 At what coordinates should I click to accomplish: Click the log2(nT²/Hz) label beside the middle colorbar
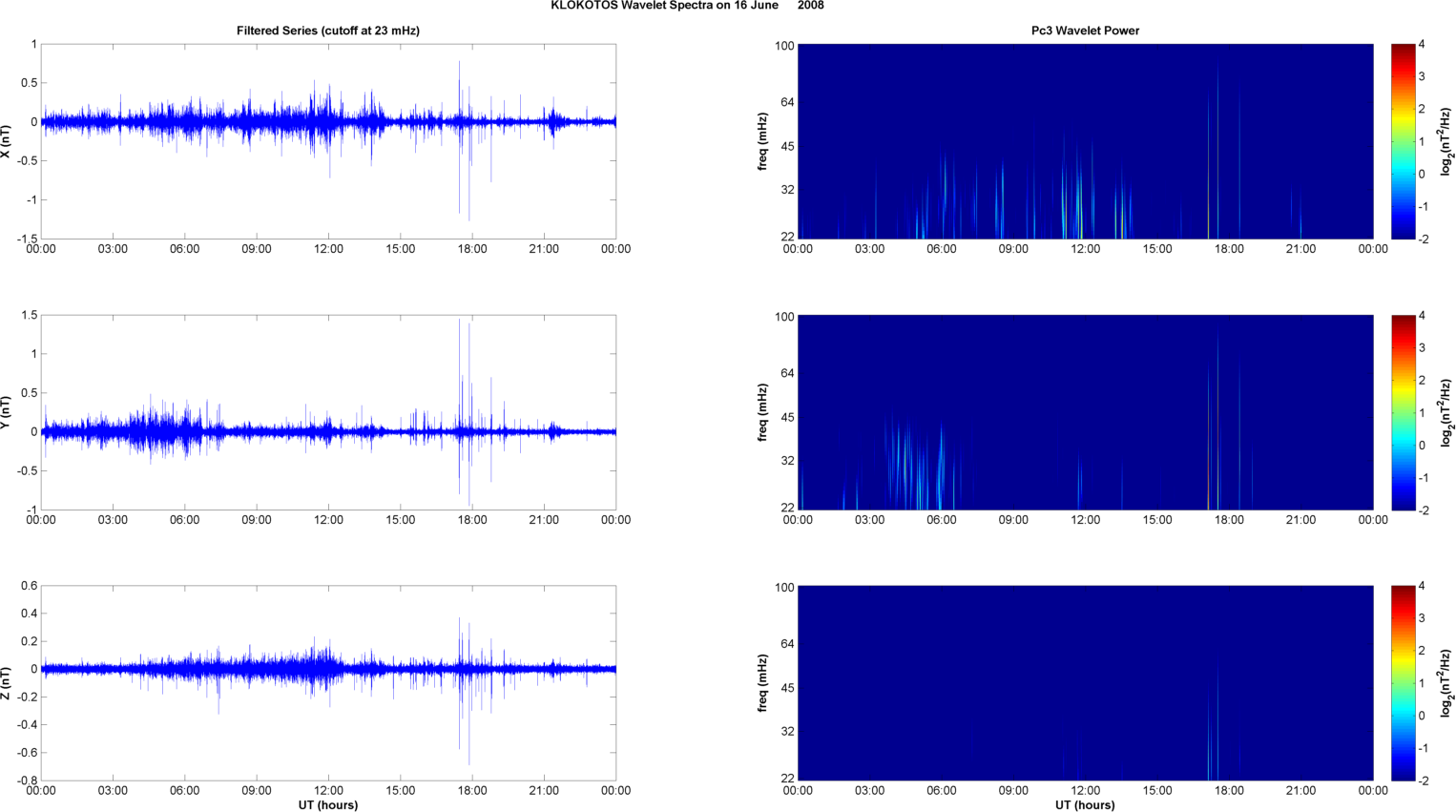(1446, 412)
